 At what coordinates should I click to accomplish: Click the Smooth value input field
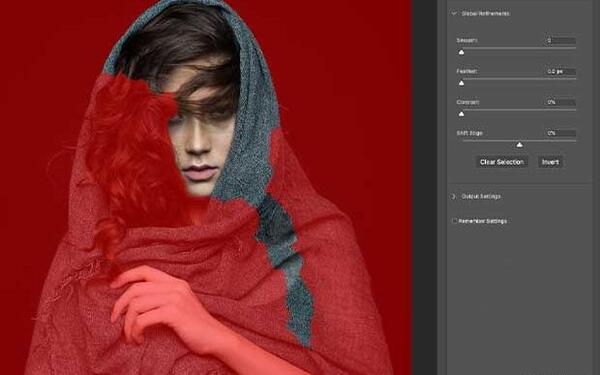561,40
